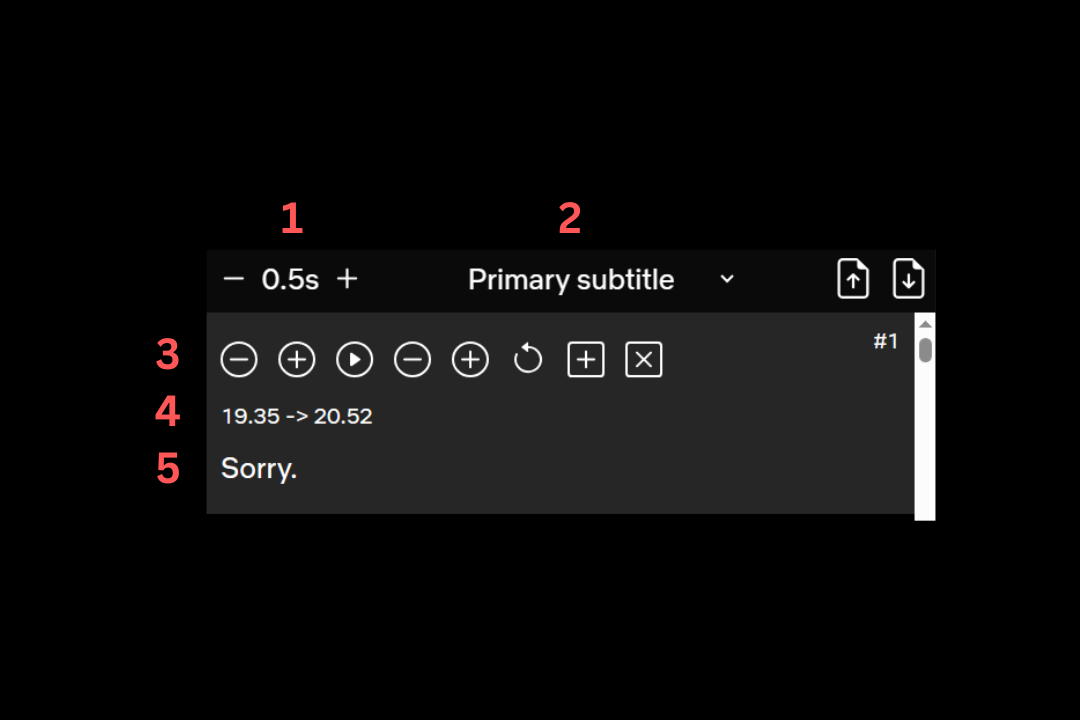This screenshot has width=1080, height=720.
Task: Click the subtitle text "Sorry."
Action: click(259, 469)
